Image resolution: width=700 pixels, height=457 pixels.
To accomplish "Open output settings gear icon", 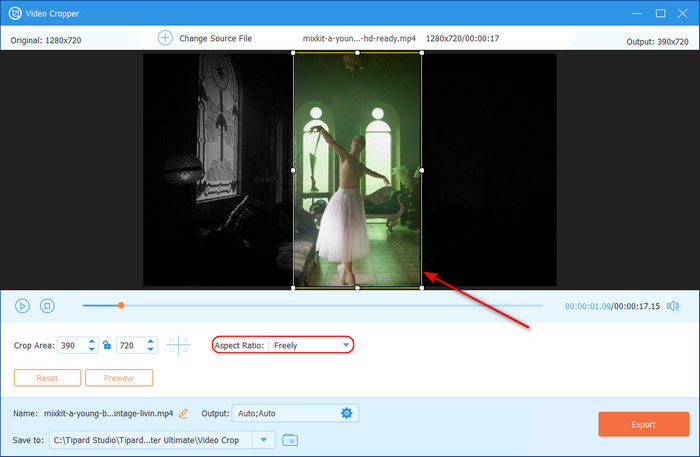I will coord(347,413).
